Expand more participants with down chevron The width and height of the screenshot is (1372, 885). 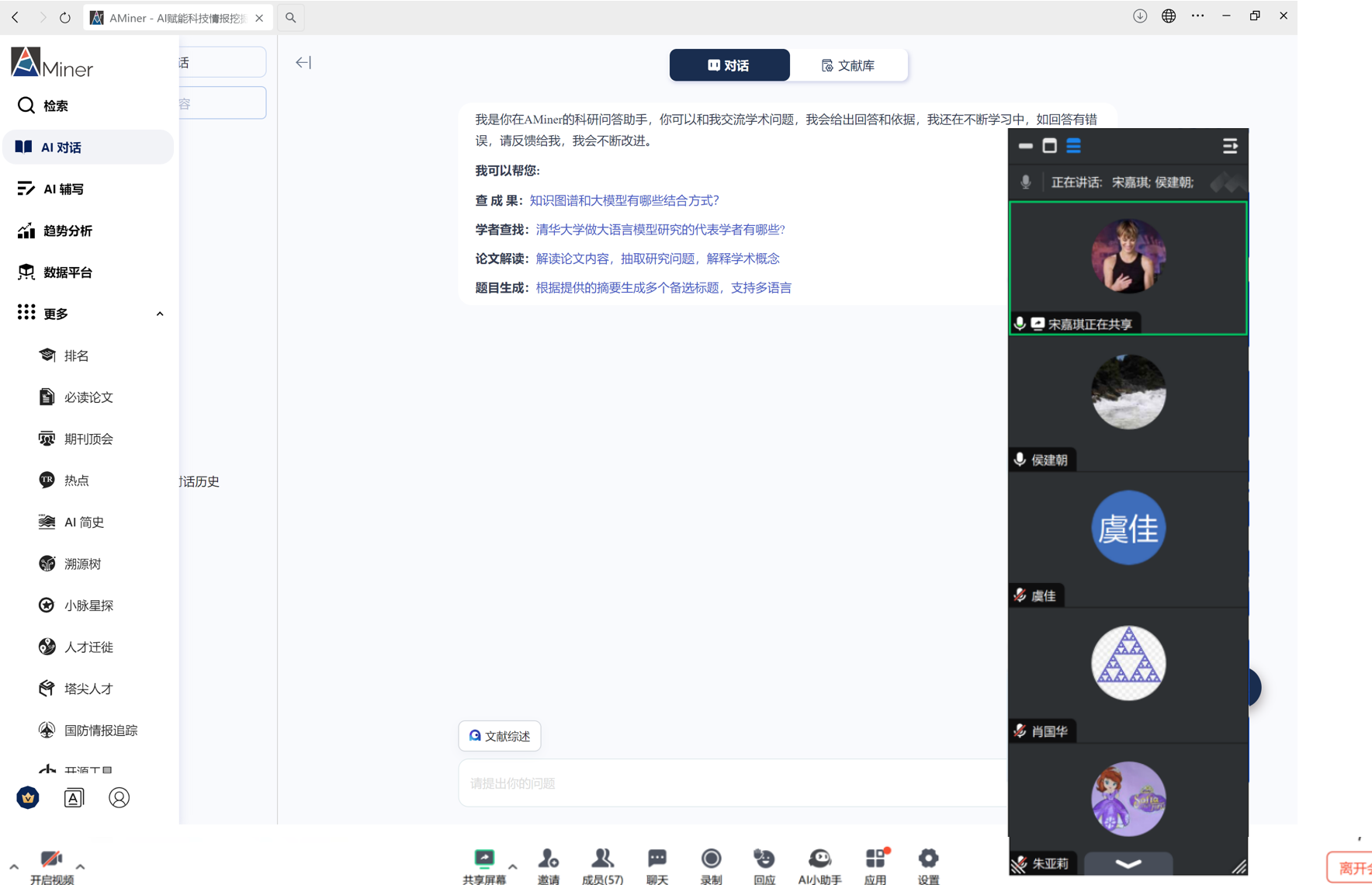(x=1128, y=863)
